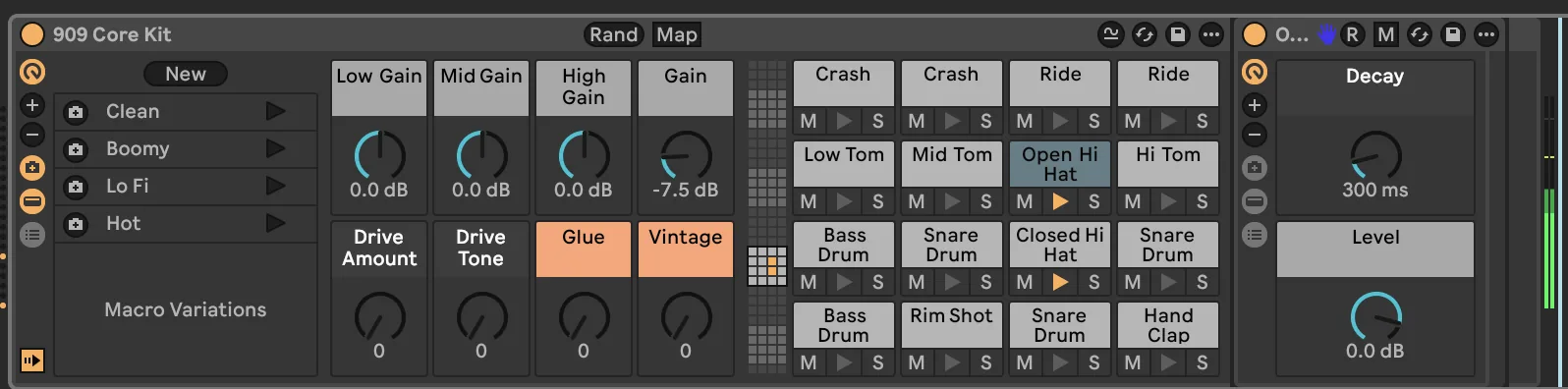Select the Open Hi Hat drum pad

coord(1060,163)
